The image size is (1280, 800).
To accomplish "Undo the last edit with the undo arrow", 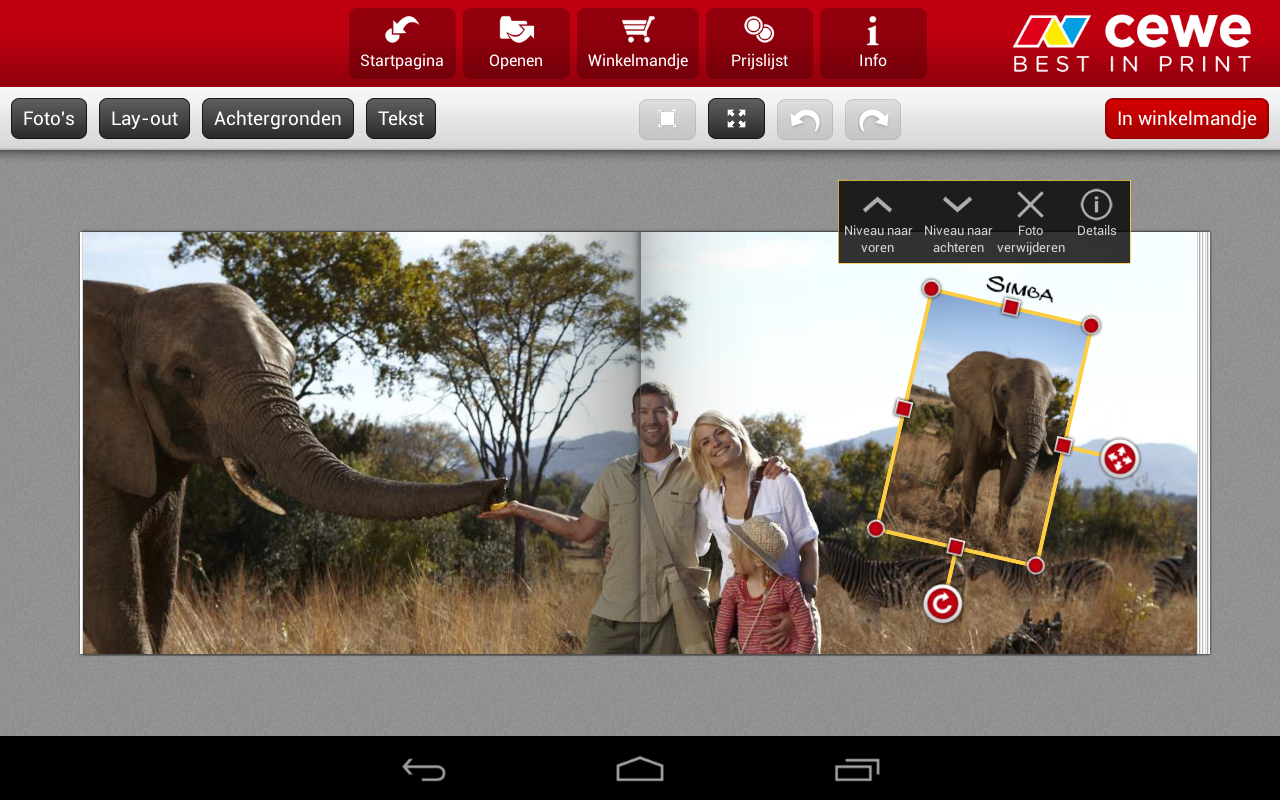I will pos(804,118).
